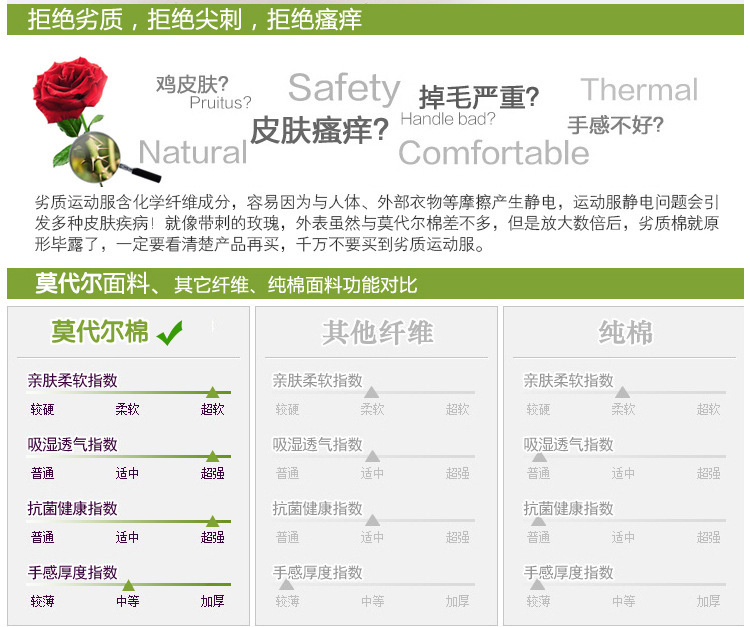The width and height of the screenshot is (750, 627).
Task: Click gray triangle on 纯棉 抗菌健康指数 slider
Action: click(x=538, y=520)
